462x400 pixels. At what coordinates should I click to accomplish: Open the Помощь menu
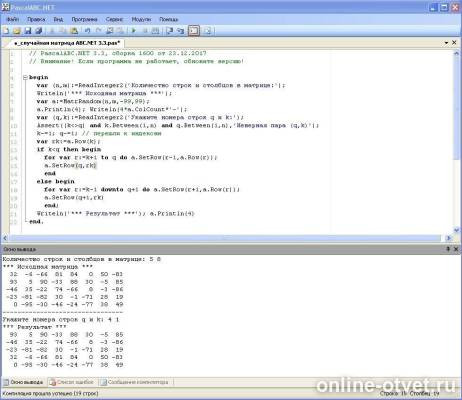point(168,19)
